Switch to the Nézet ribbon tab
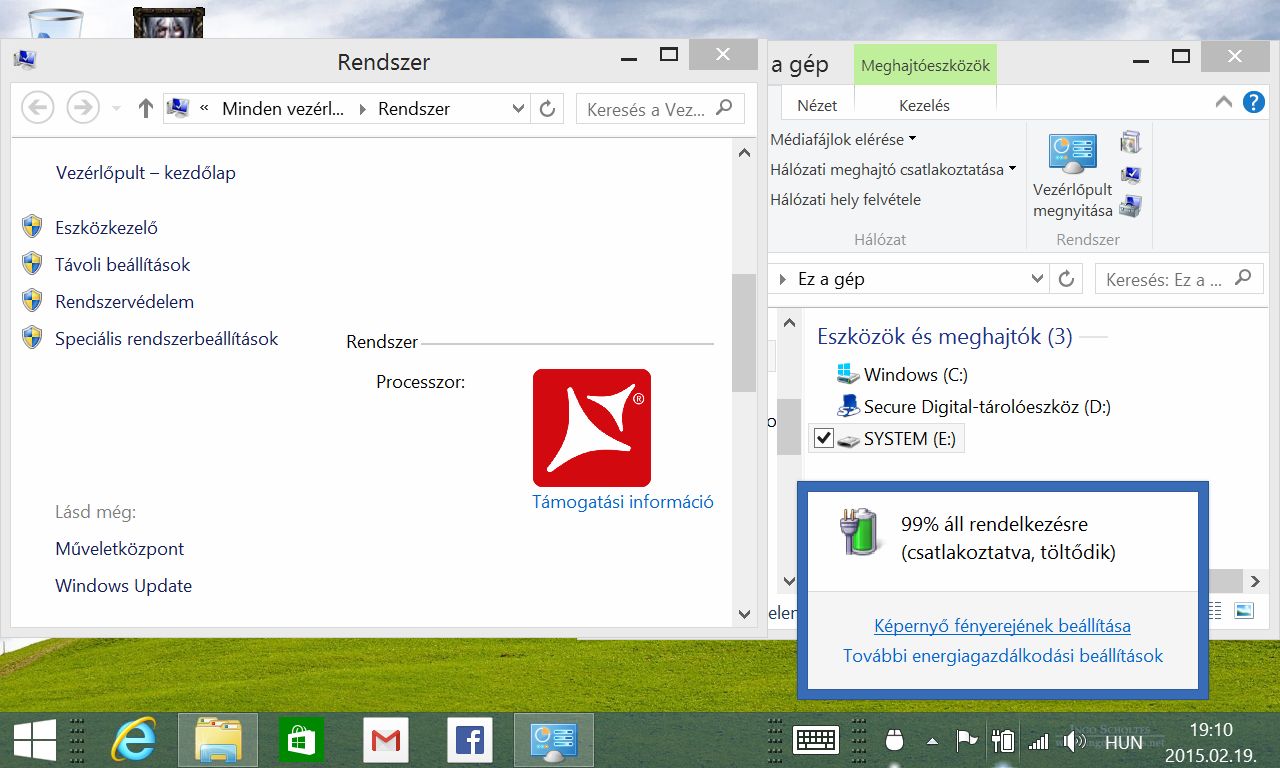This screenshot has height=768, width=1280. (817, 105)
